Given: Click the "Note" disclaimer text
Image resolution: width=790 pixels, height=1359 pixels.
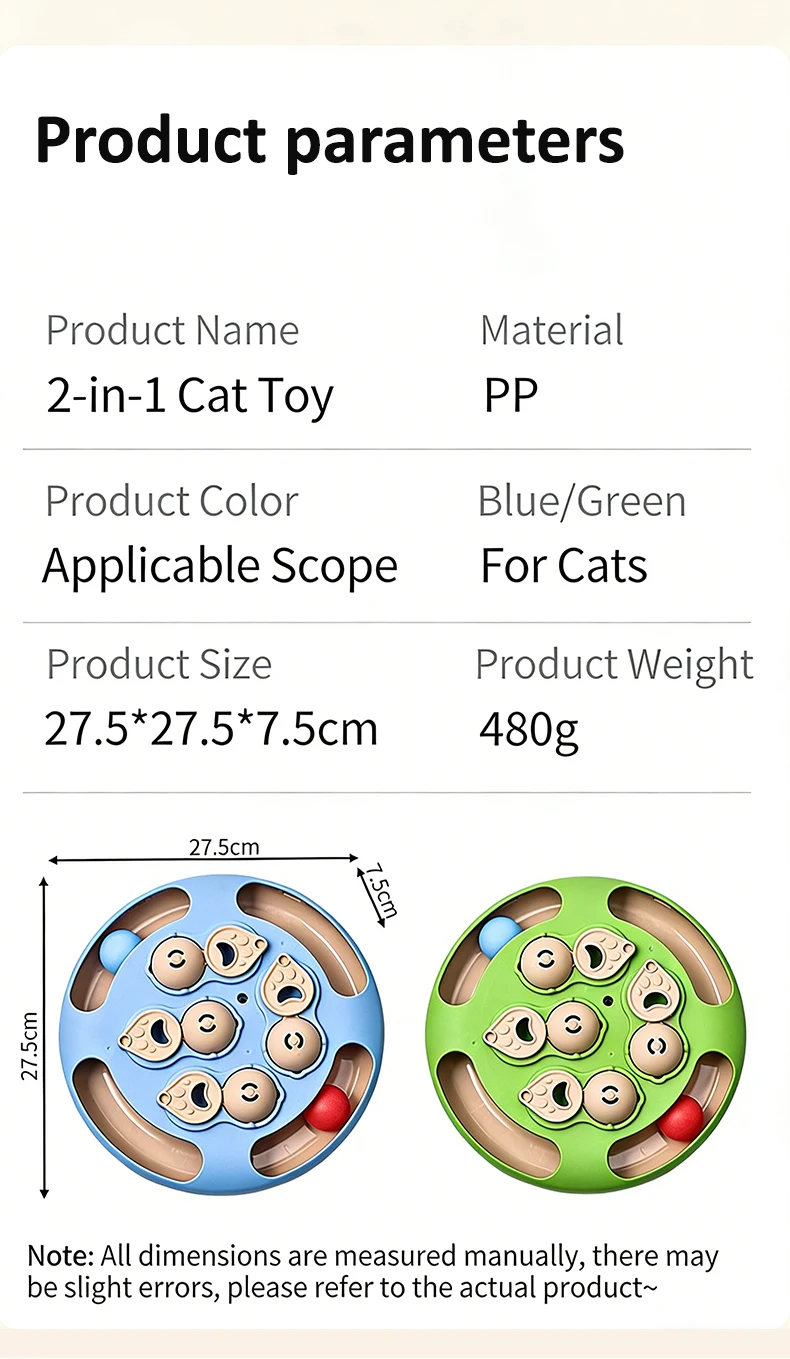Looking at the screenshot, I should [x=373, y=1271].
